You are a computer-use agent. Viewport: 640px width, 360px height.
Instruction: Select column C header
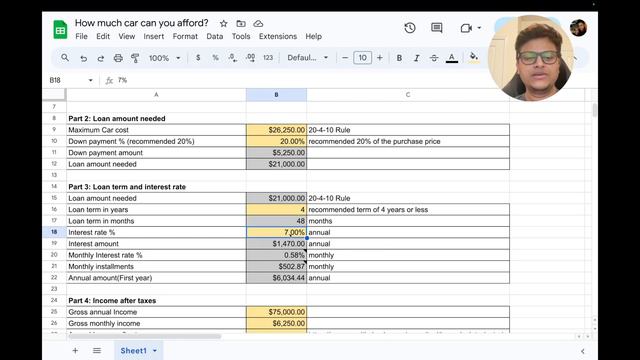pos(408,95)
